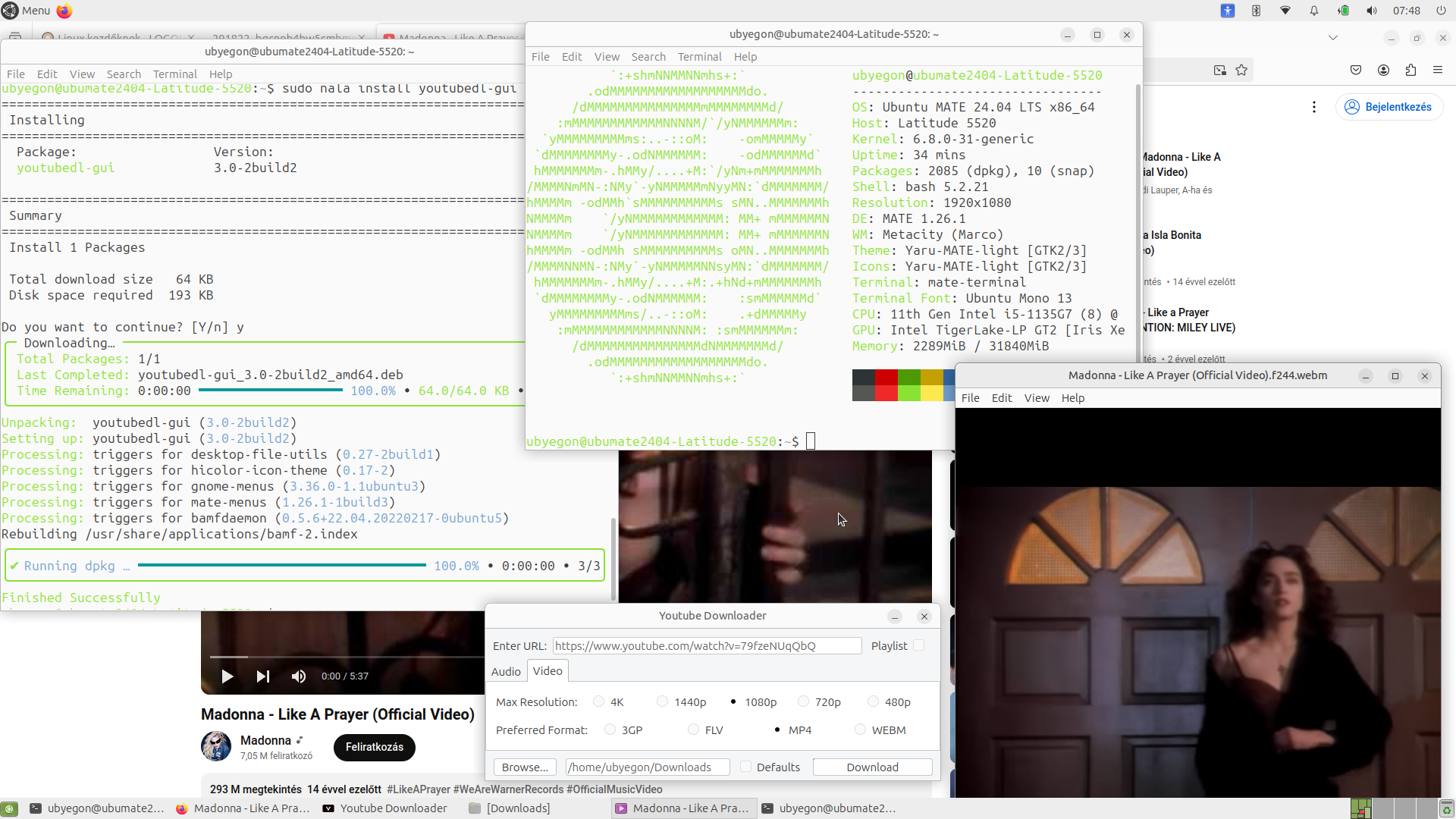Open Search menu in neofetch terminal
This screenshot has height=819, width=1456.
click(648, 57)
